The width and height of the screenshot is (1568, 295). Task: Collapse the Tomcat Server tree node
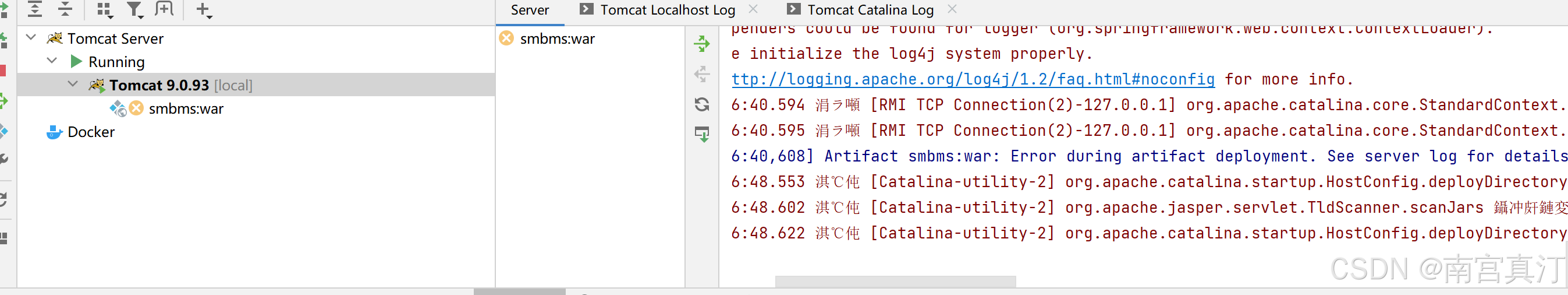click(x=31, y=38)
